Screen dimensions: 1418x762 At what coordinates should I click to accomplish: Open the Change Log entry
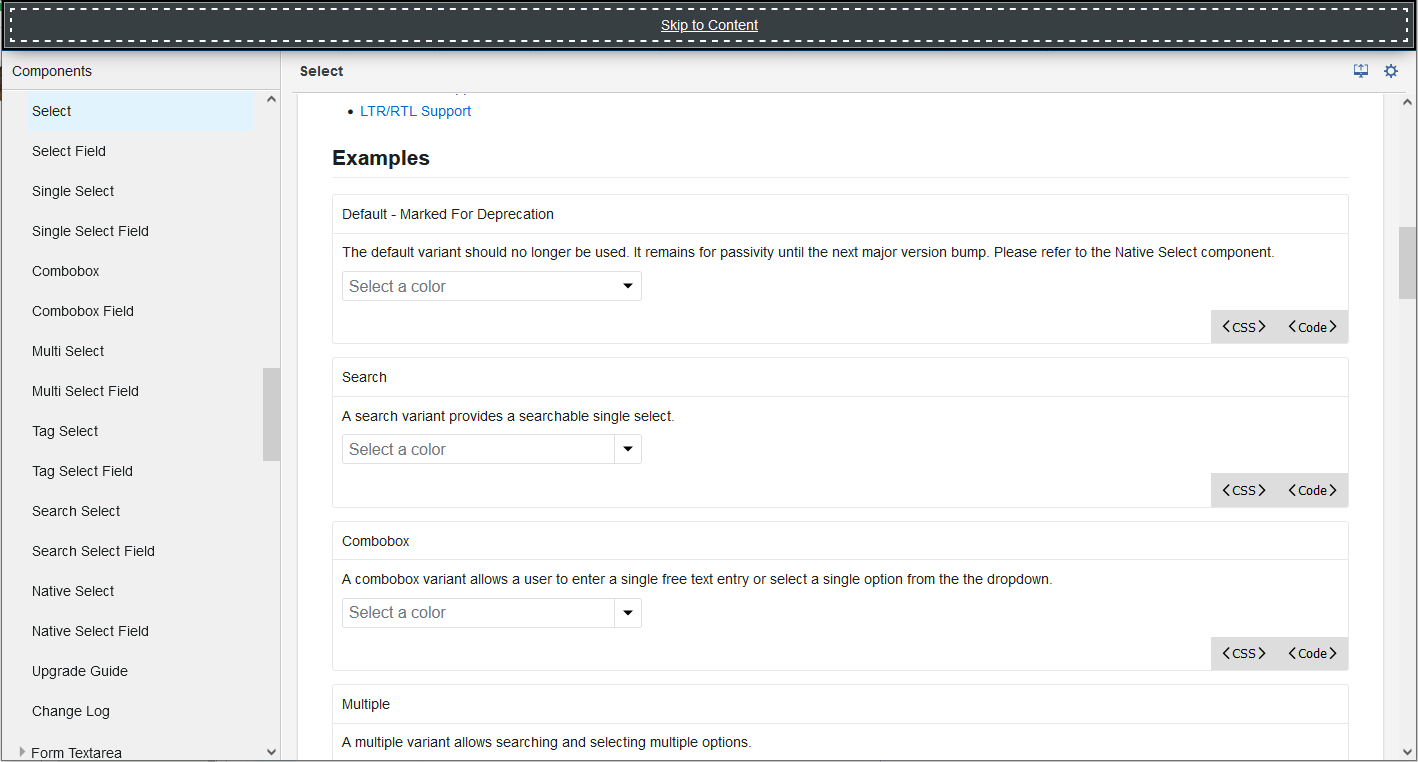pos(70,711)
